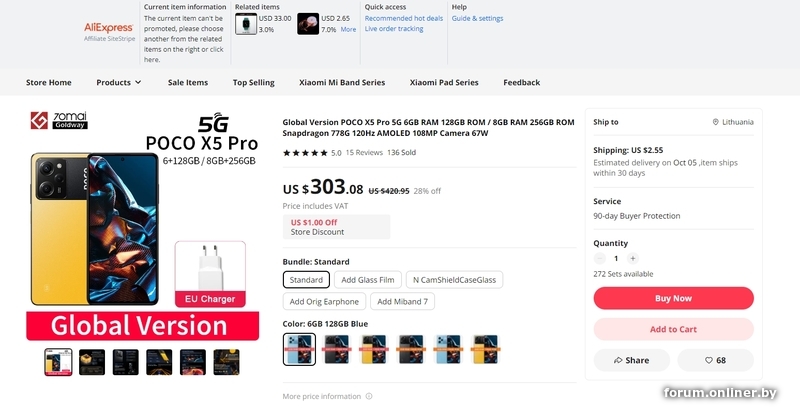The height and width of the screenshot is (416, 800).
Task: Open the USD 2.65 related item image
Action: [x=308, y=24]
